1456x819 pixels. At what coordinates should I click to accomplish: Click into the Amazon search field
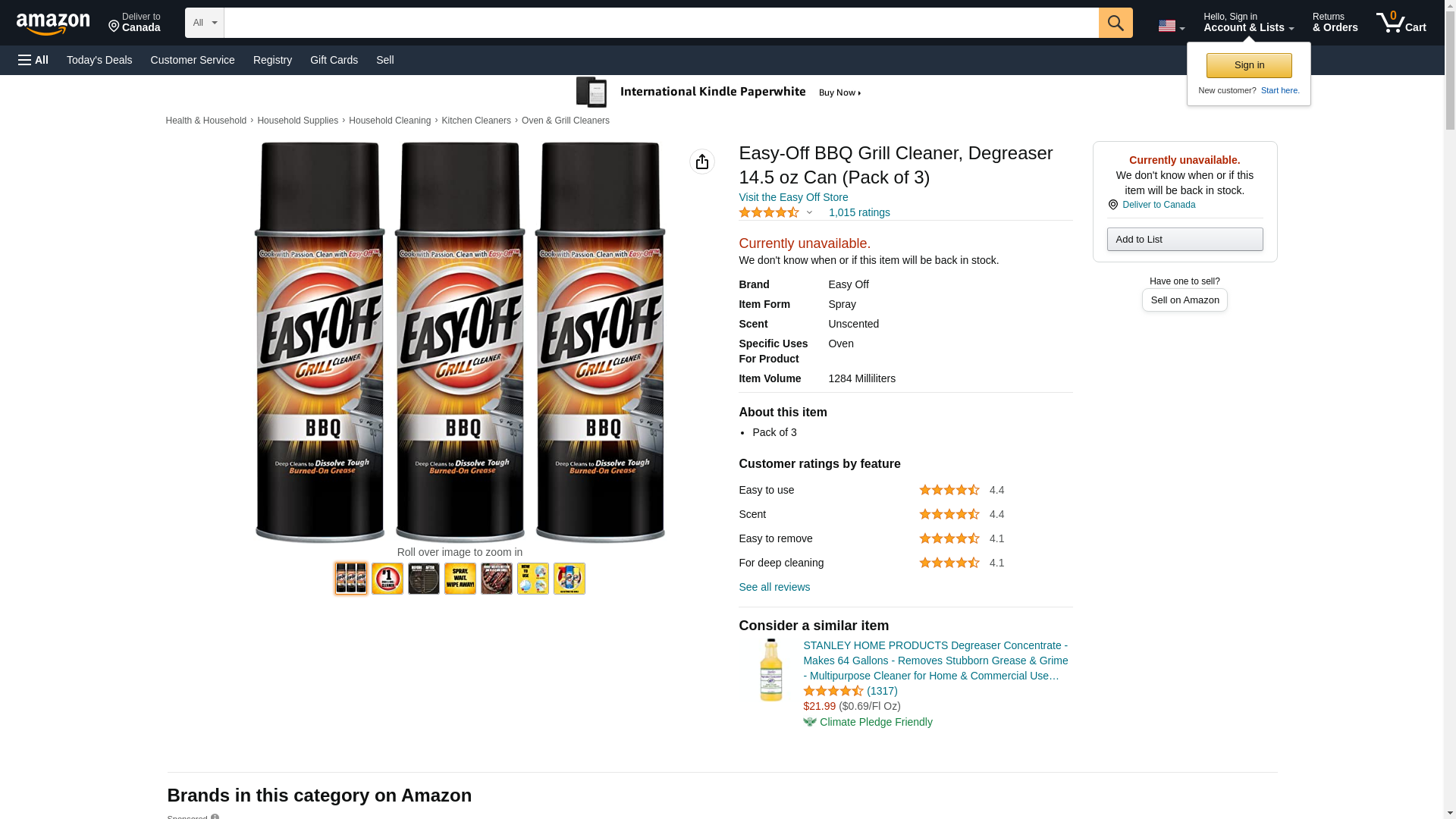point(661,23)
